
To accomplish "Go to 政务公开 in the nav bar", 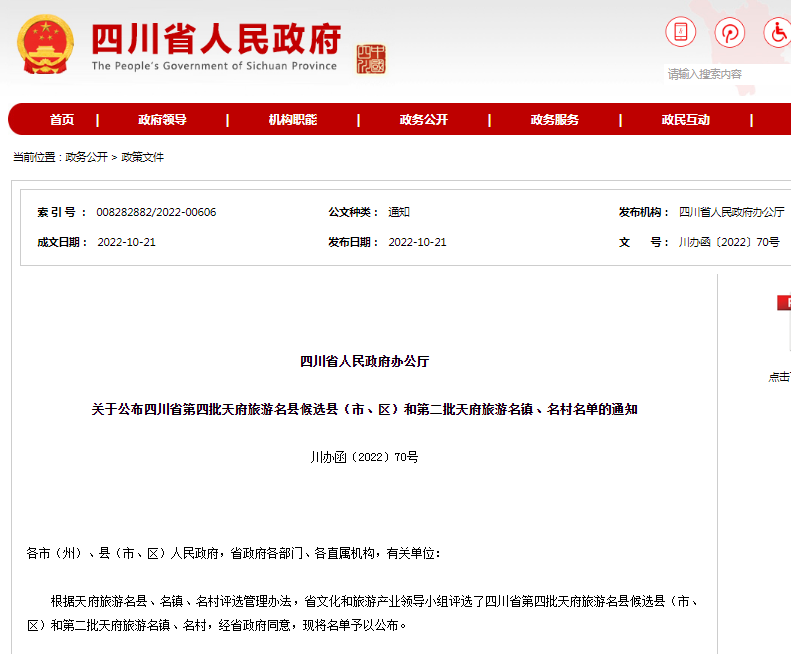I will pos(423,120).
